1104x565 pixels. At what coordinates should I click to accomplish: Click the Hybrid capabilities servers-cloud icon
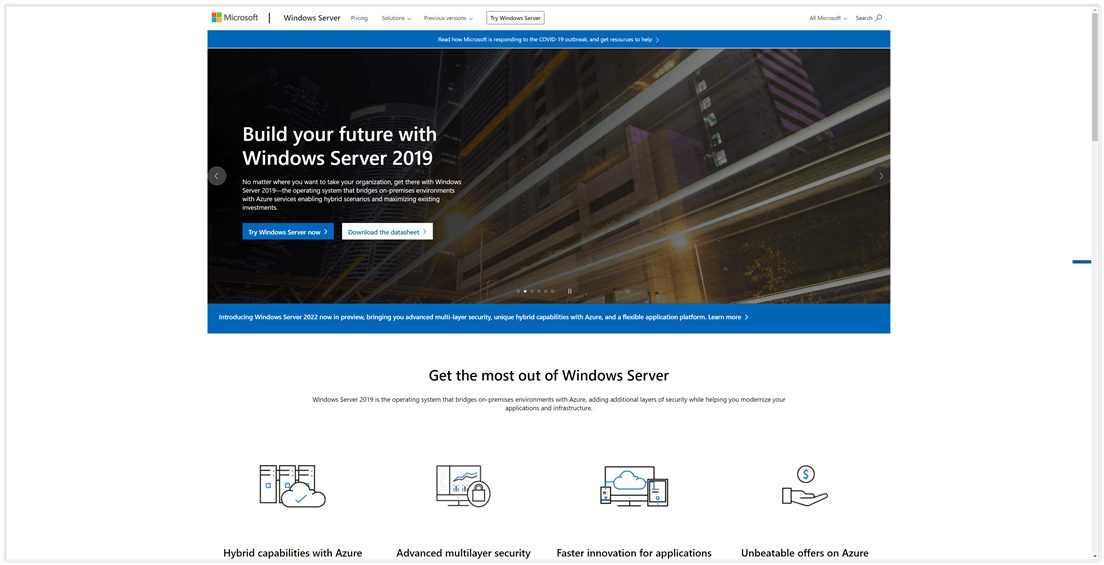point(293,486)
